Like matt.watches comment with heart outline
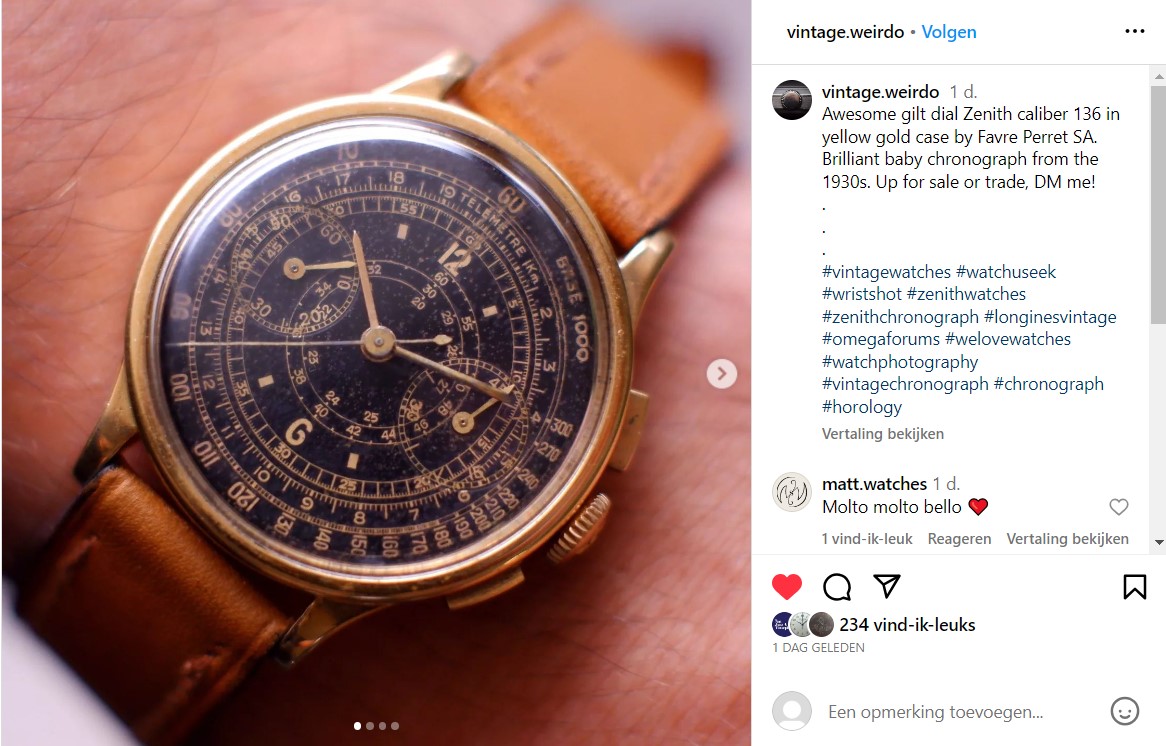Image resolution: width=1166 pixels, height=746 pixels. coord(1118,507)
